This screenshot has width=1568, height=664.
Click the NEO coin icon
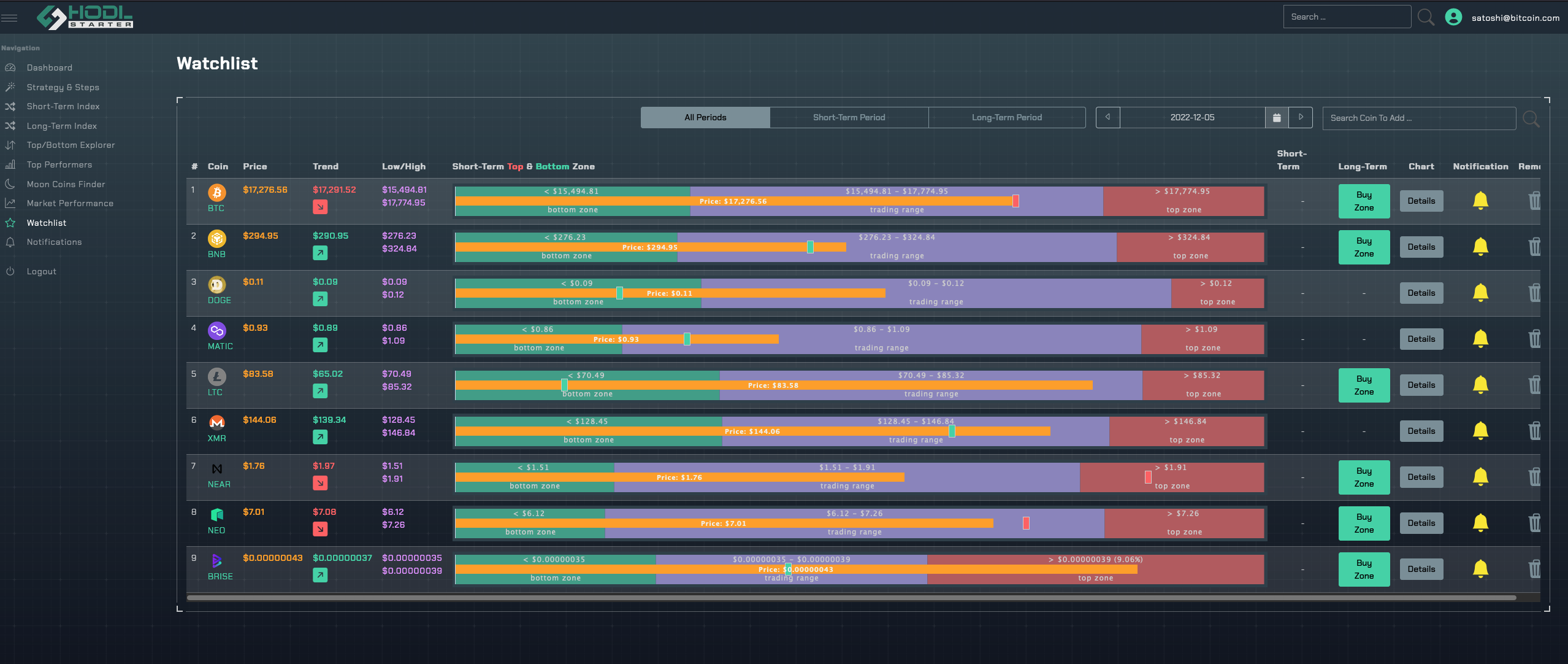click(x=217, y=515)
